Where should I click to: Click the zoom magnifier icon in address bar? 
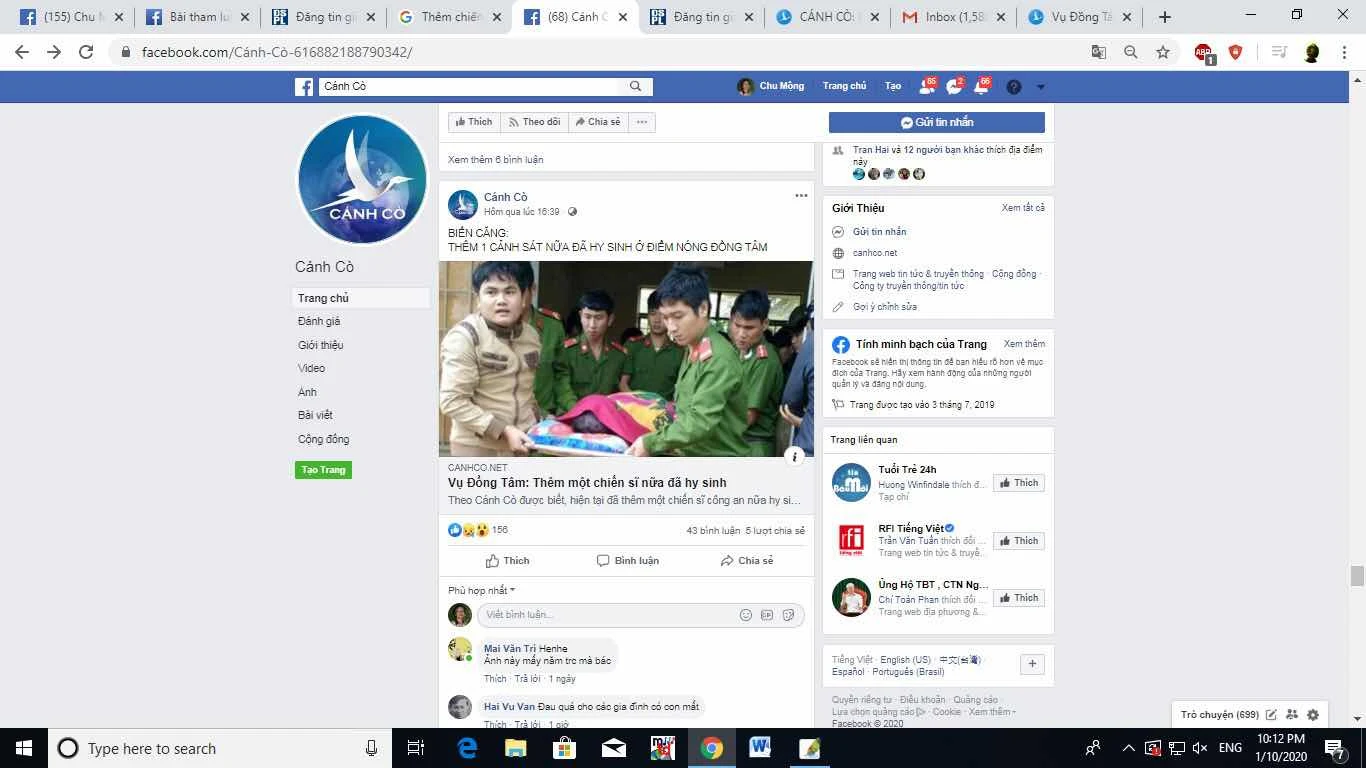click(x=1131, y=52)
